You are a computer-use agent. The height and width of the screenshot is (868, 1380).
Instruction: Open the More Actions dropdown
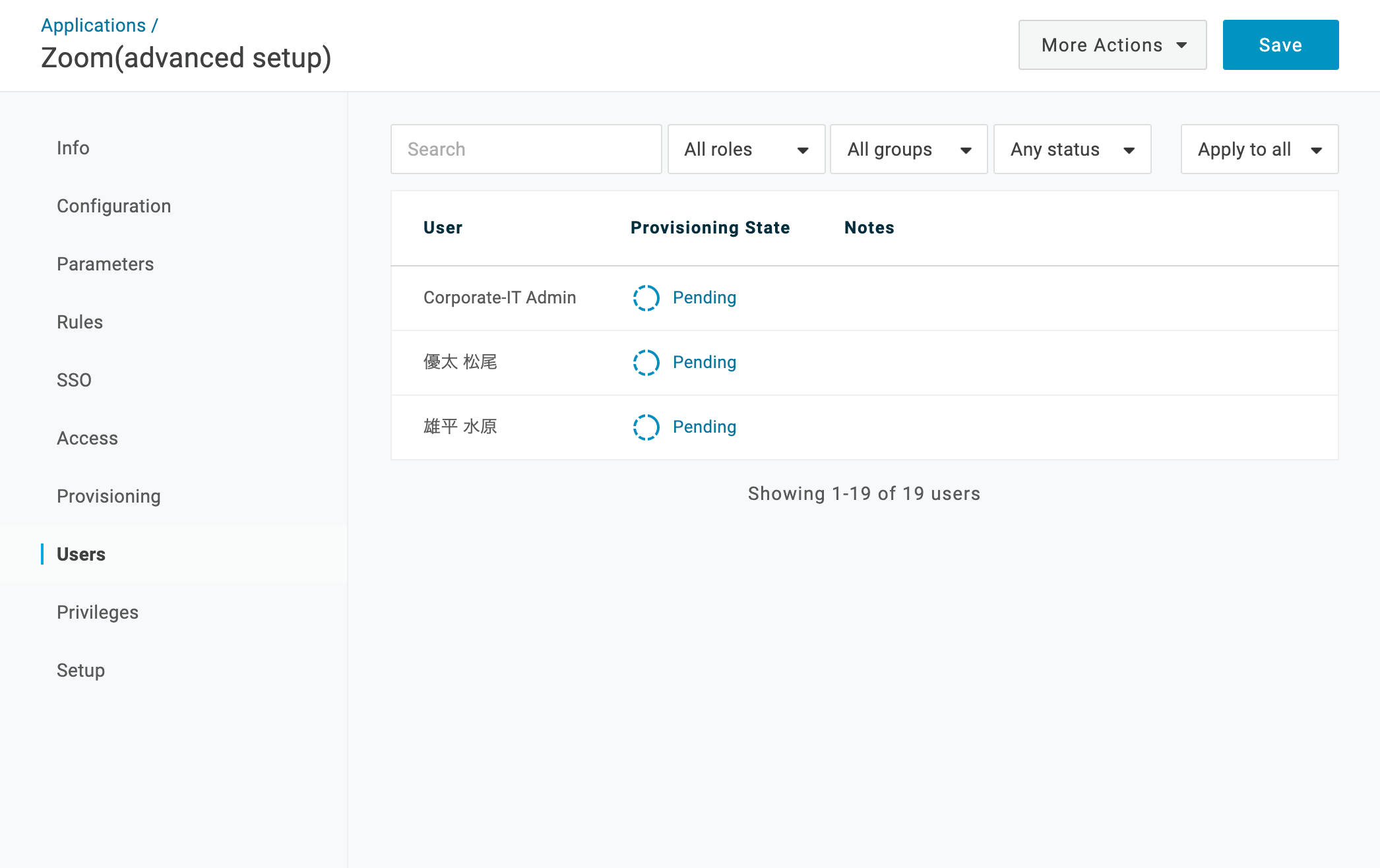[x=1112, y=45]
